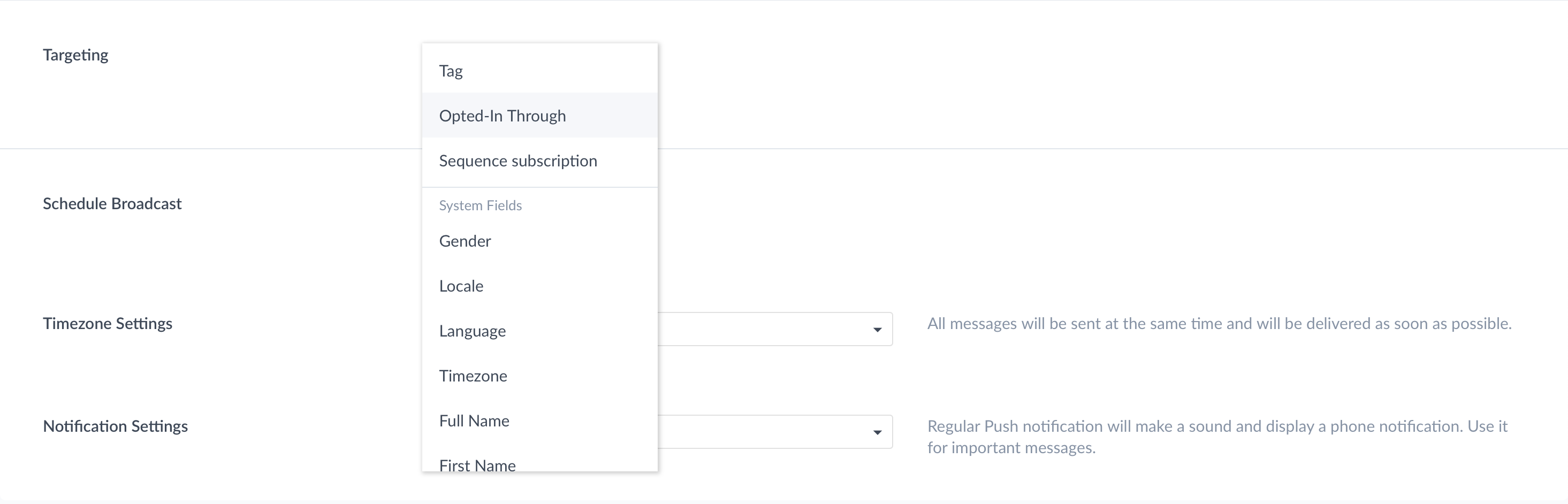Viewport: 1568px width, 504px height.
Task: Click the Timezone Settings label
Action: tap(108, 323)
